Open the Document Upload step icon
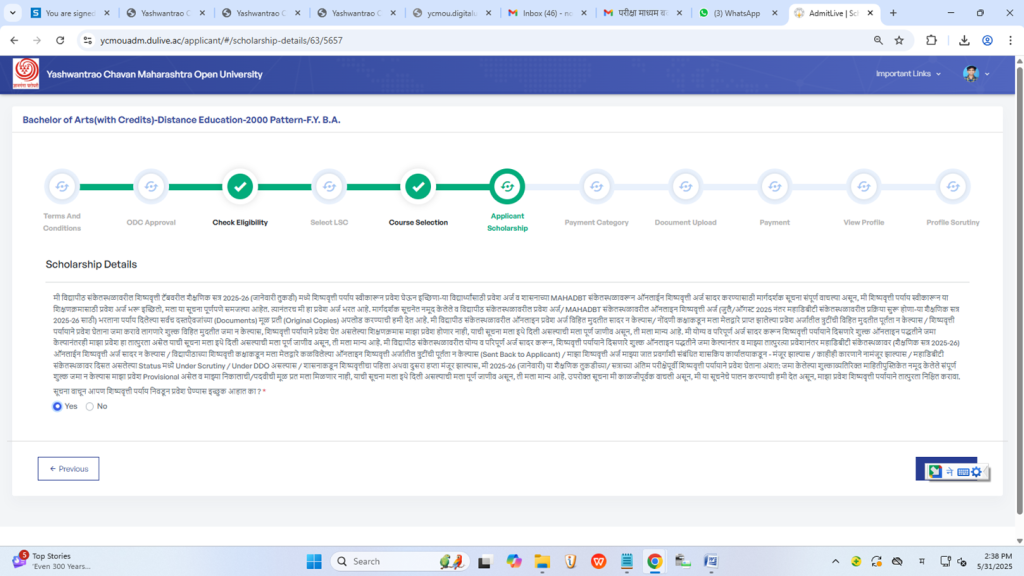This screenshot has height=576, width=1024. coord(685,186)
